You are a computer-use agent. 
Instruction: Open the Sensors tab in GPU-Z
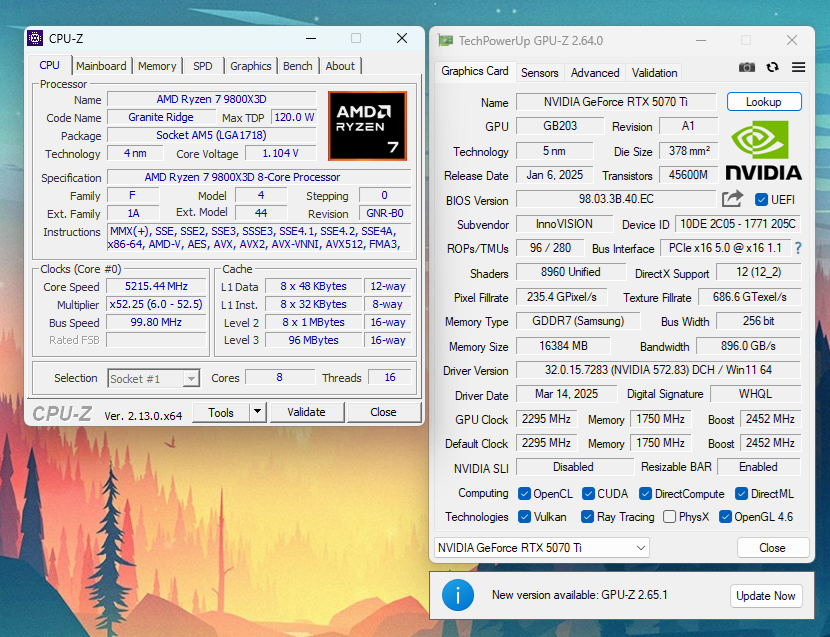(540, 73)
